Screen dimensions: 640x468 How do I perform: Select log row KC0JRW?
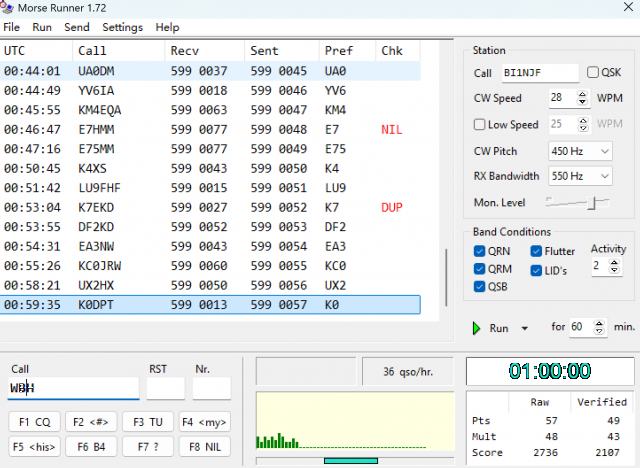coord(210,266)
